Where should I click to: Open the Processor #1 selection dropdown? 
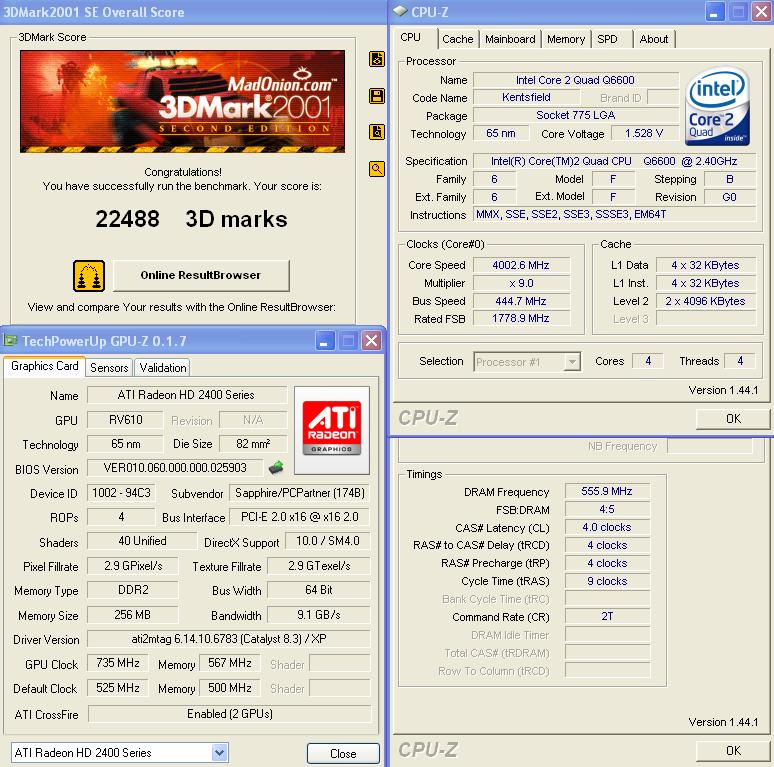pos(572,362)
